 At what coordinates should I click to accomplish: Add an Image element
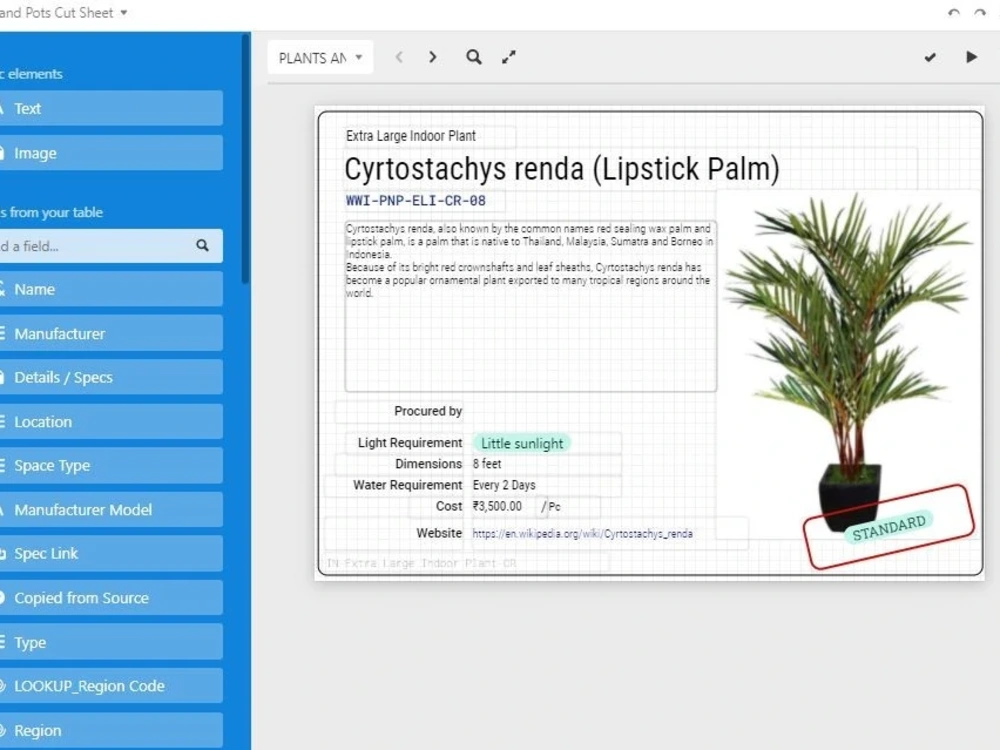pos(111,153)
